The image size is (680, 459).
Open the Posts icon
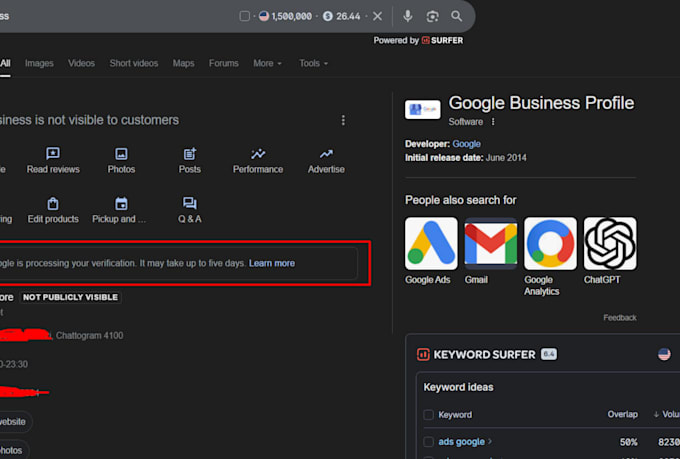pyautogui.click(x=190, y=154)
